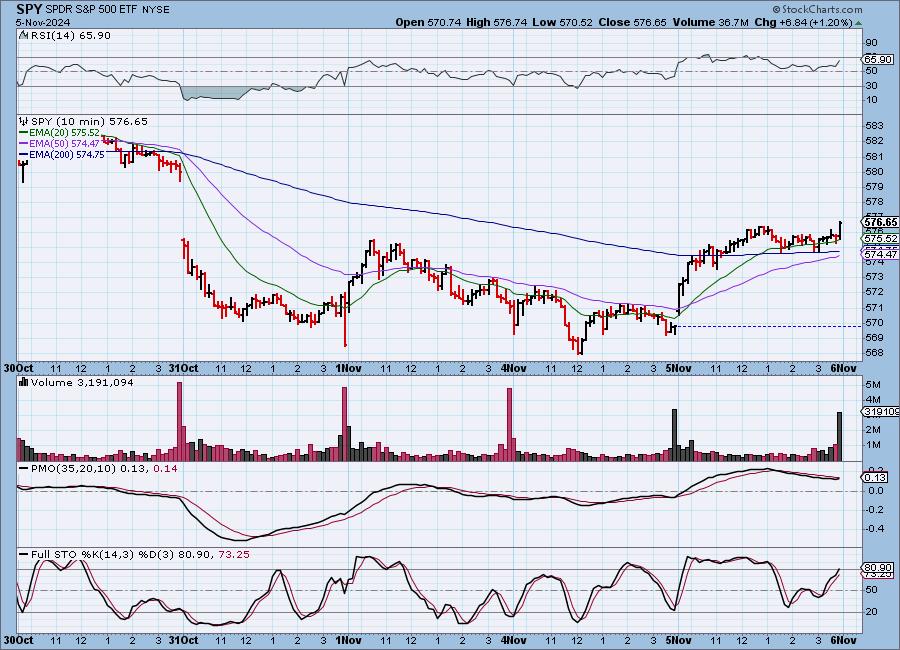
Task: Click the 0.13 PMO tag on right
Action: pos(876,477)
